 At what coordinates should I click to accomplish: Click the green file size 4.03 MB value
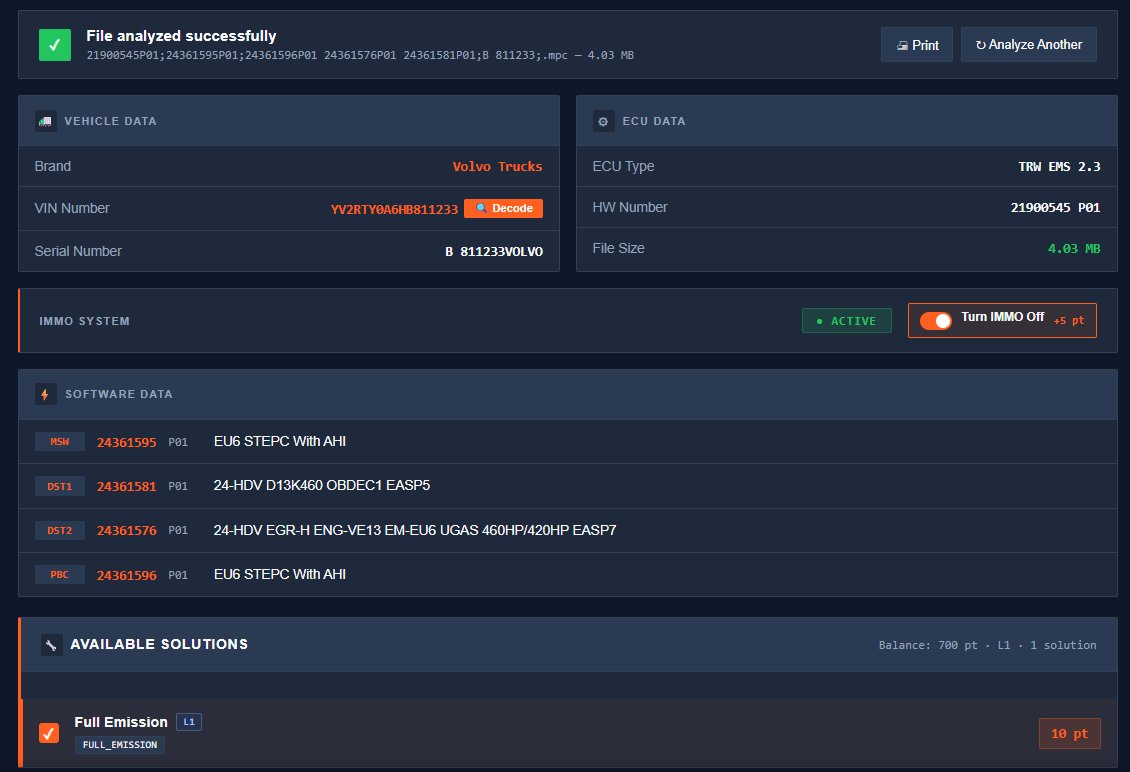(1074, 249)
